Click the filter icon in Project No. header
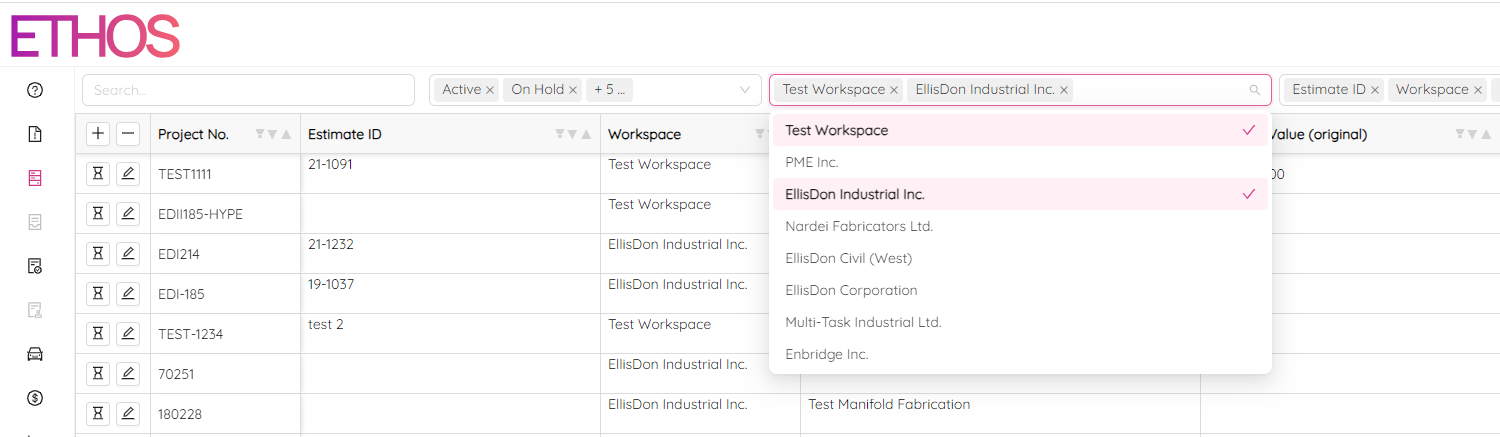Image resolution: width=1500 pixels, height=437 pixels. point(260,134)
